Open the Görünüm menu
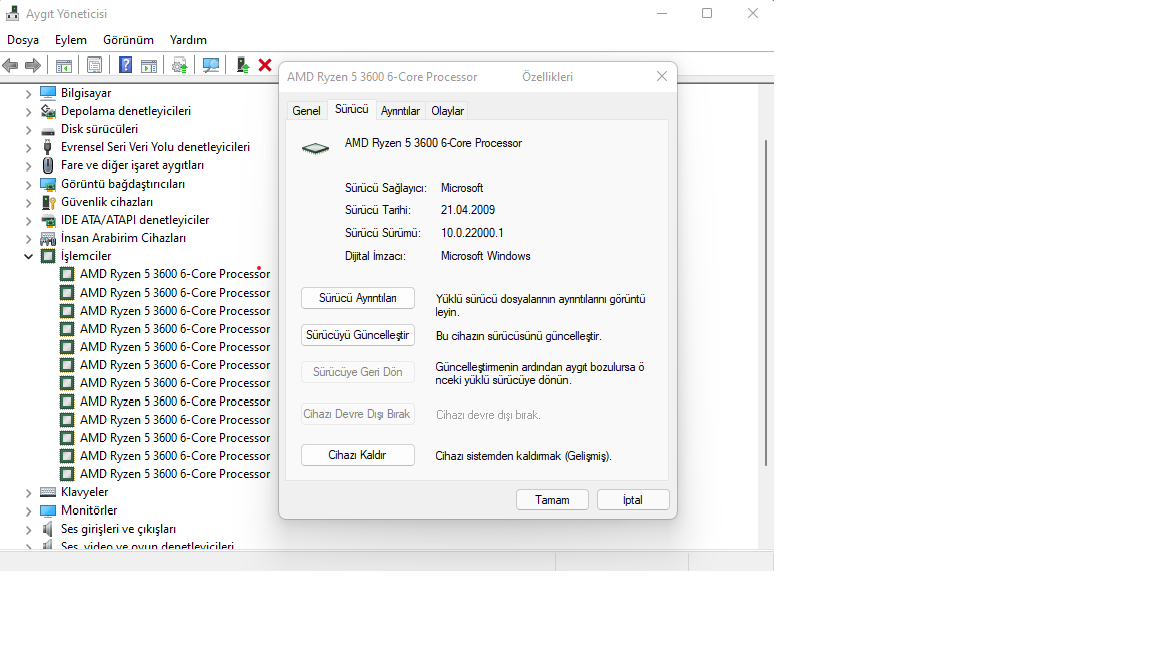 pos(129,40)
